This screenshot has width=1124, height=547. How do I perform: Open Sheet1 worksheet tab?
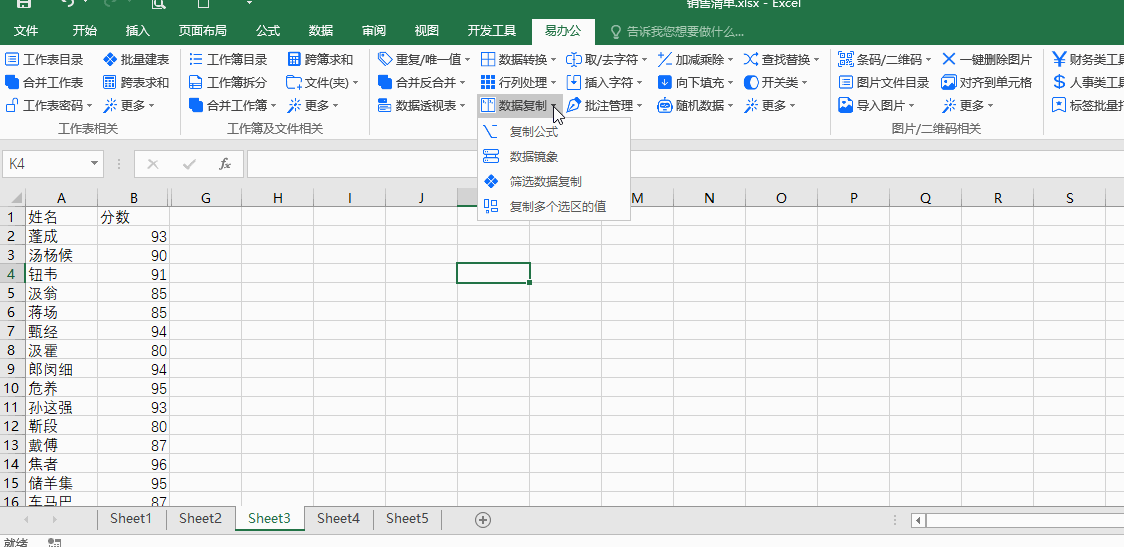[x=131, y=518]
